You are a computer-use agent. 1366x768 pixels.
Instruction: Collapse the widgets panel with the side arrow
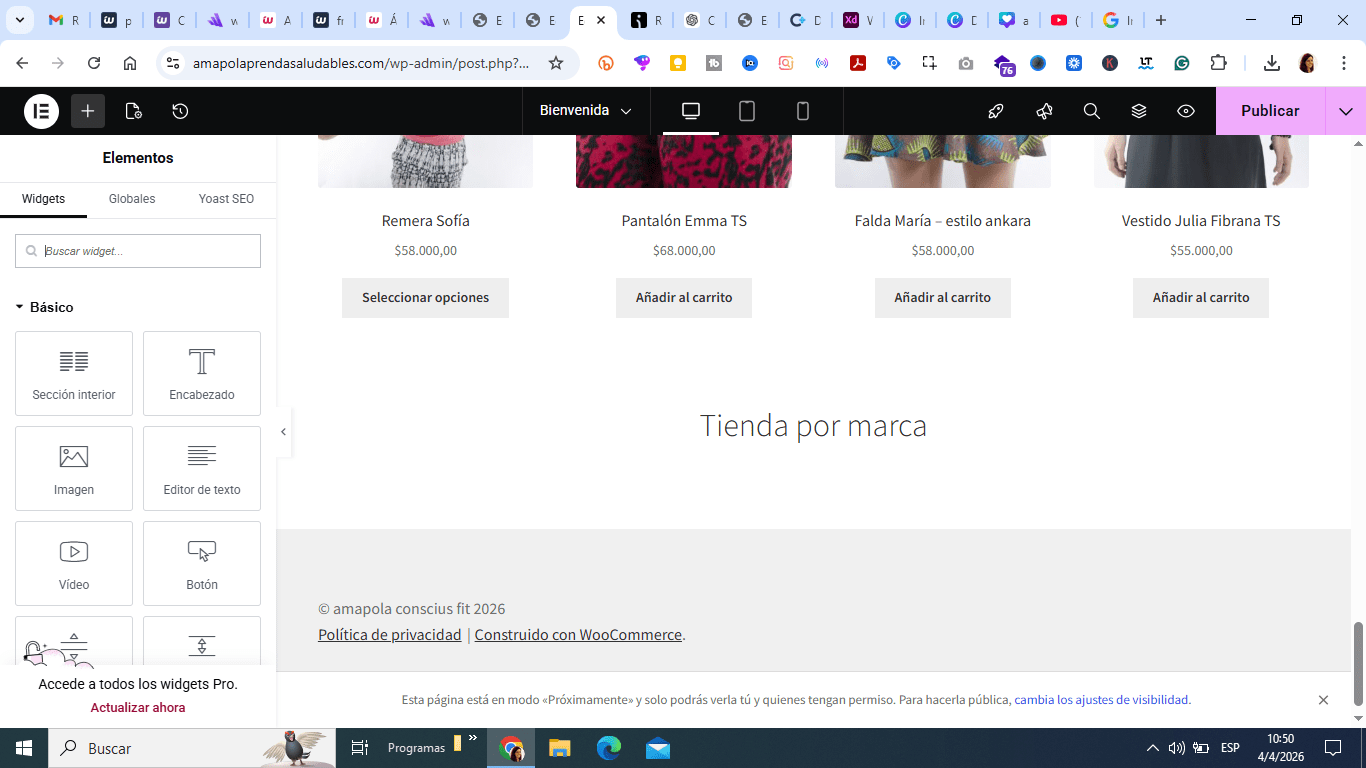(283, 432)
